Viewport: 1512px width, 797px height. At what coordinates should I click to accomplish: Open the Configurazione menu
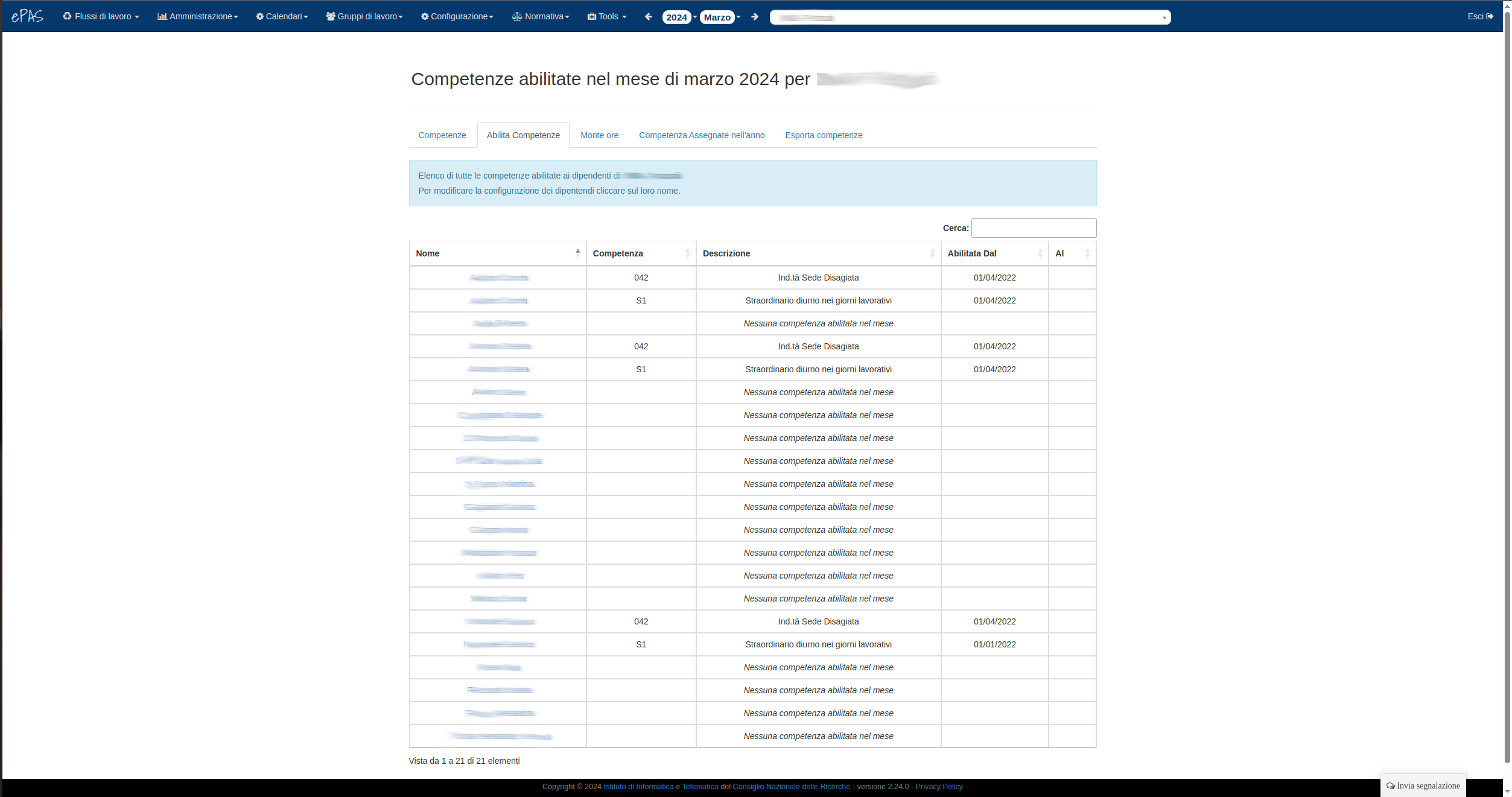[457, 16]
